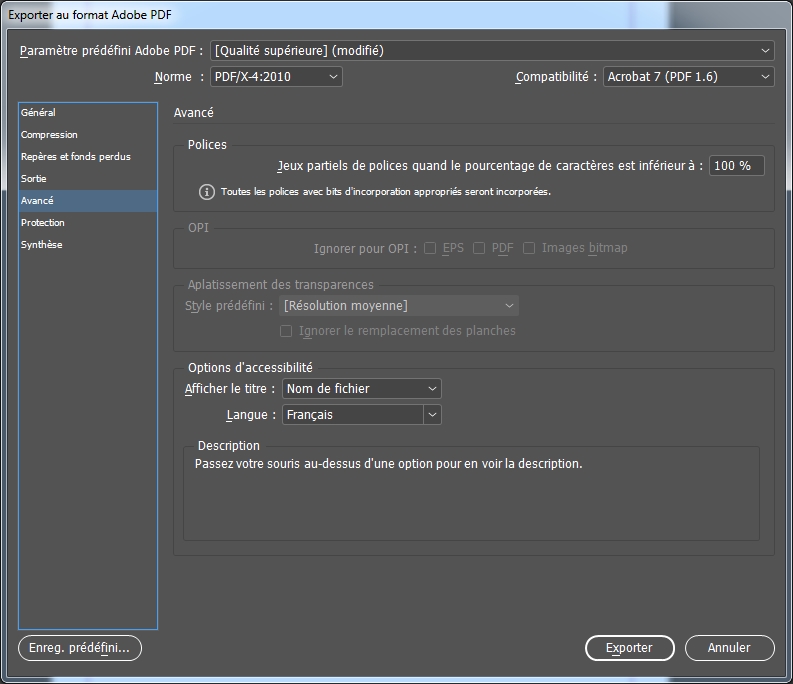This screenshot has width=793, height=684.
Task: Show the Synthèse section
Action: (x=88, y=245)
